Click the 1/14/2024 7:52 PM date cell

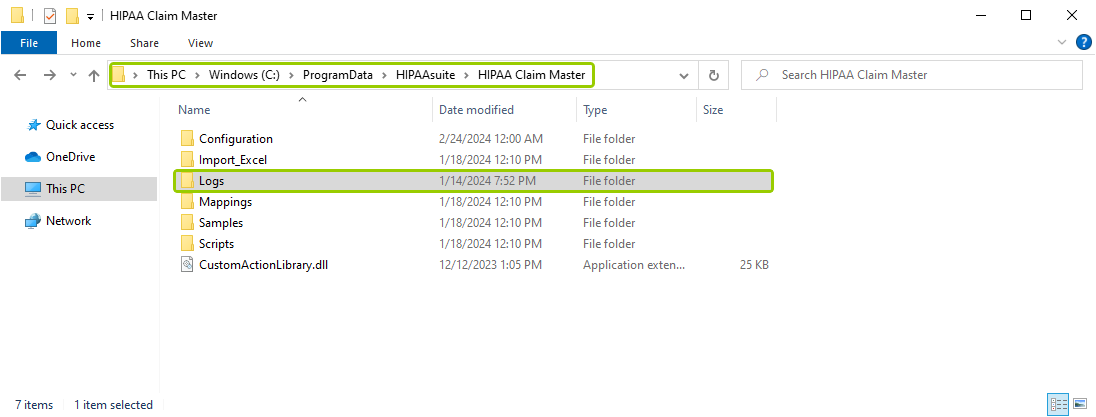488,181
